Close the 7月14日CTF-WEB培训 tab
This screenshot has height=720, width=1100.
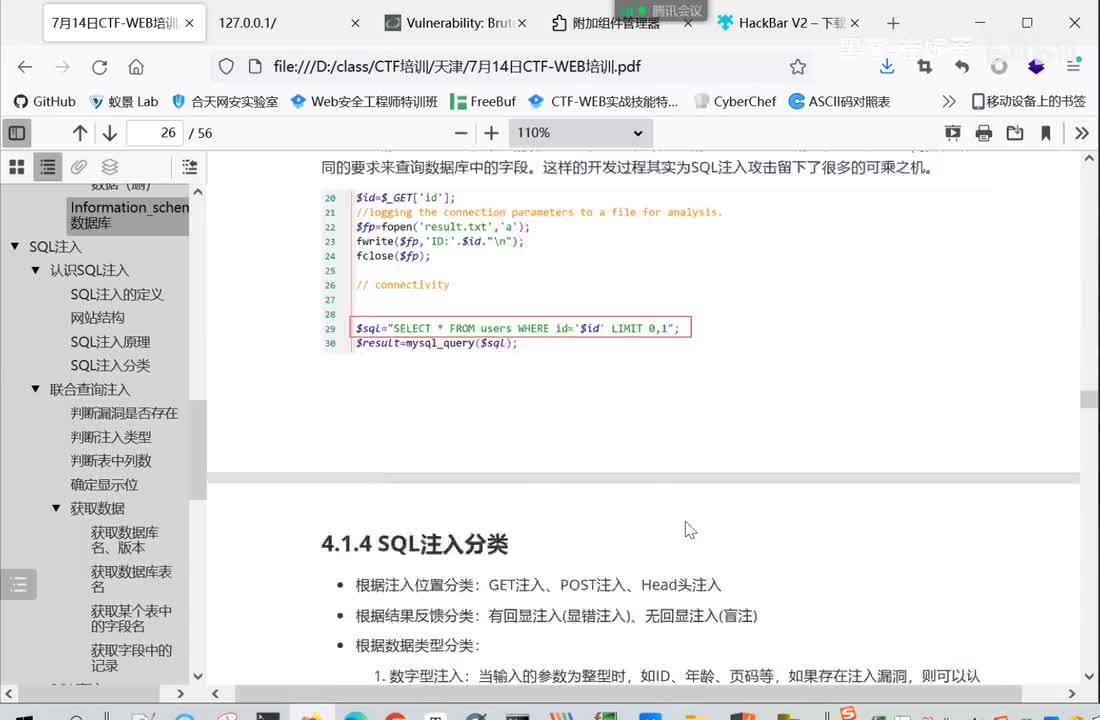[189, 23]
